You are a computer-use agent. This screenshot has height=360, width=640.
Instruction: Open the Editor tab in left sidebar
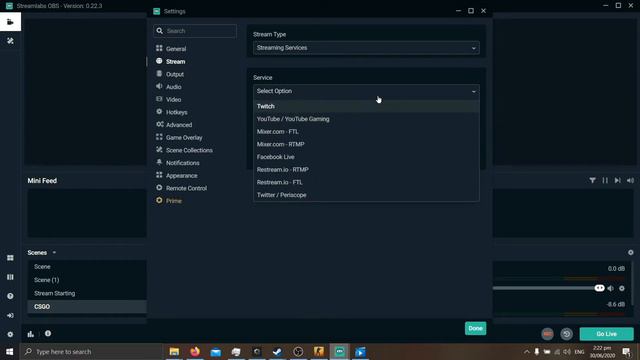click(10, 22)
